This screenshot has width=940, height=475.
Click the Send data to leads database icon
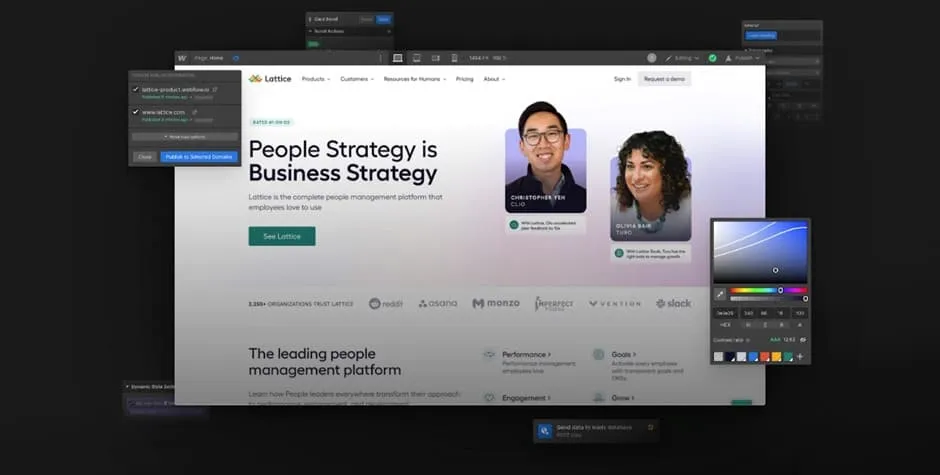tap(545, 431)
